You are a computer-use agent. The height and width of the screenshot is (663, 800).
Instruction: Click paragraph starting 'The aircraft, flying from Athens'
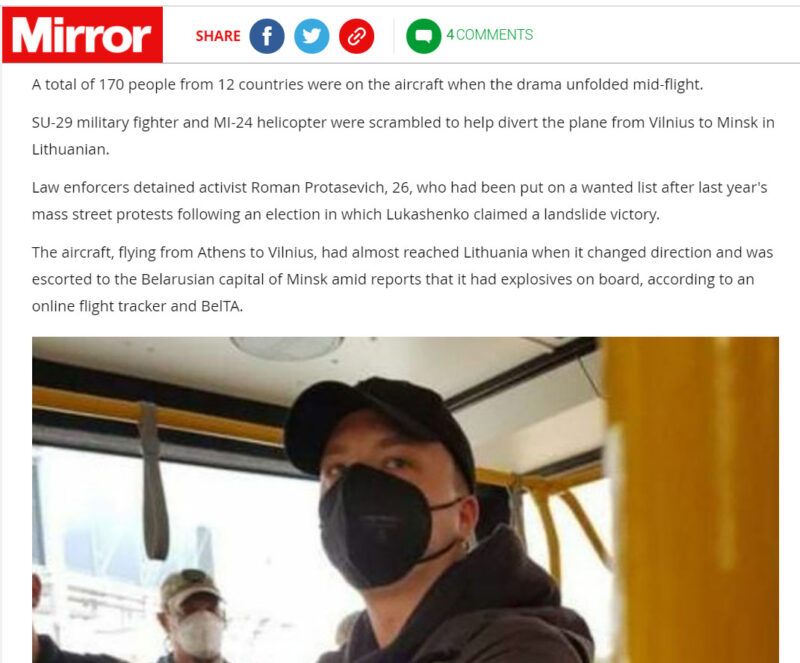403,279
